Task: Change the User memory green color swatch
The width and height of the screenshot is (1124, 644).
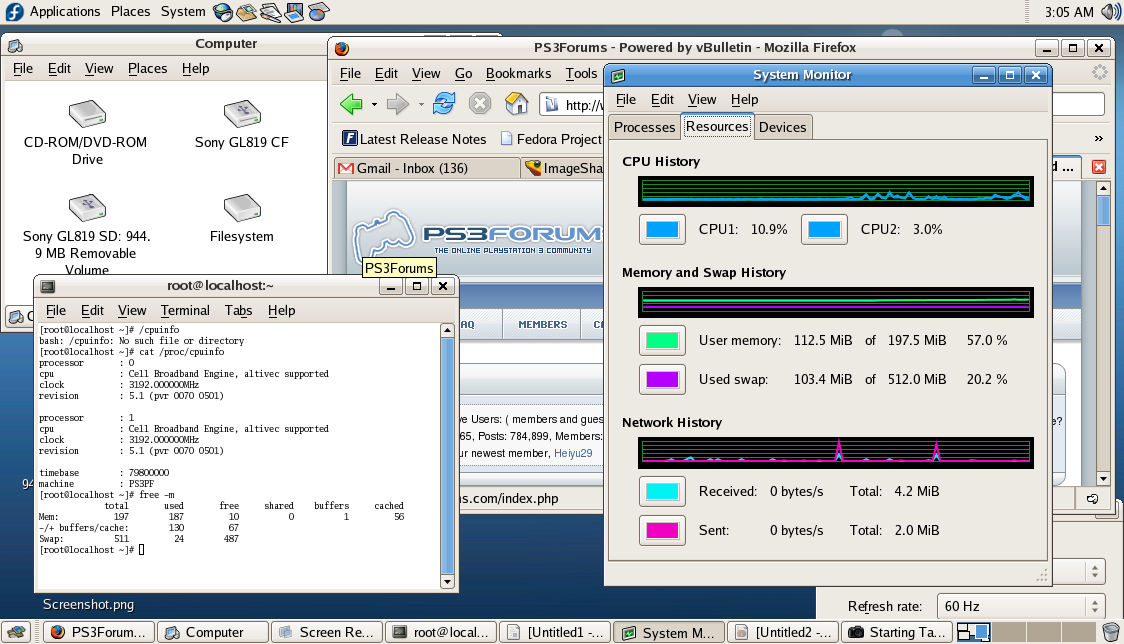Action: coord(662,341)
